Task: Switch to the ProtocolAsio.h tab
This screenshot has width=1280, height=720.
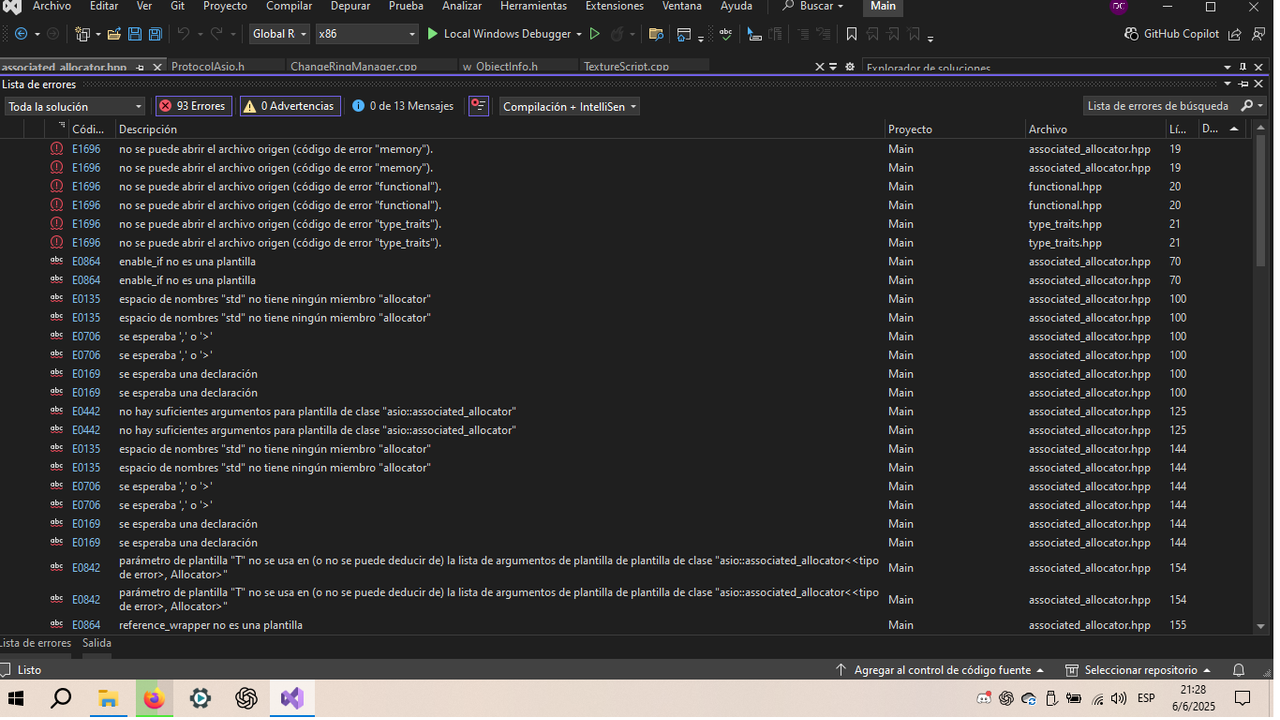Action: 208,67
